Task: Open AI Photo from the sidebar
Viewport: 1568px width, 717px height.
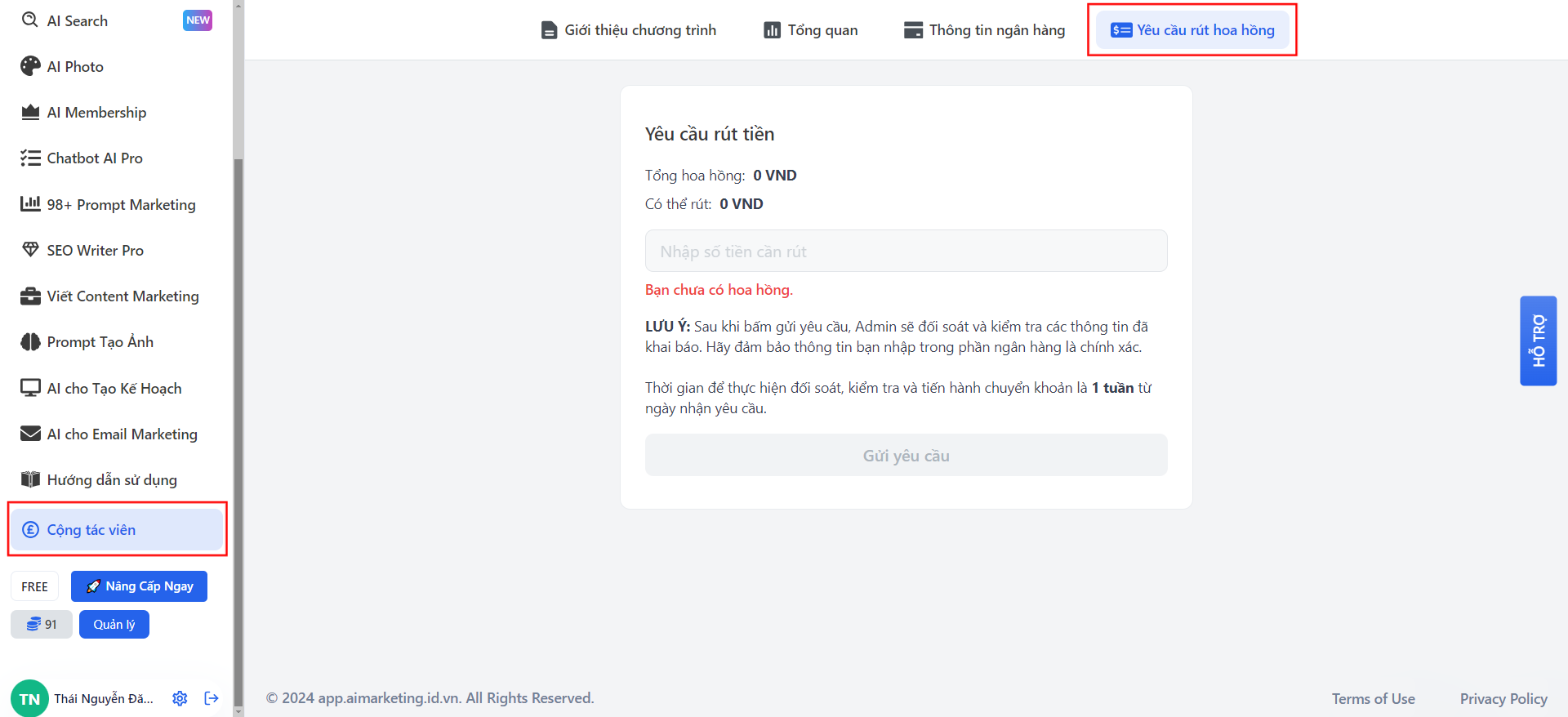Action: coord(75,67)
